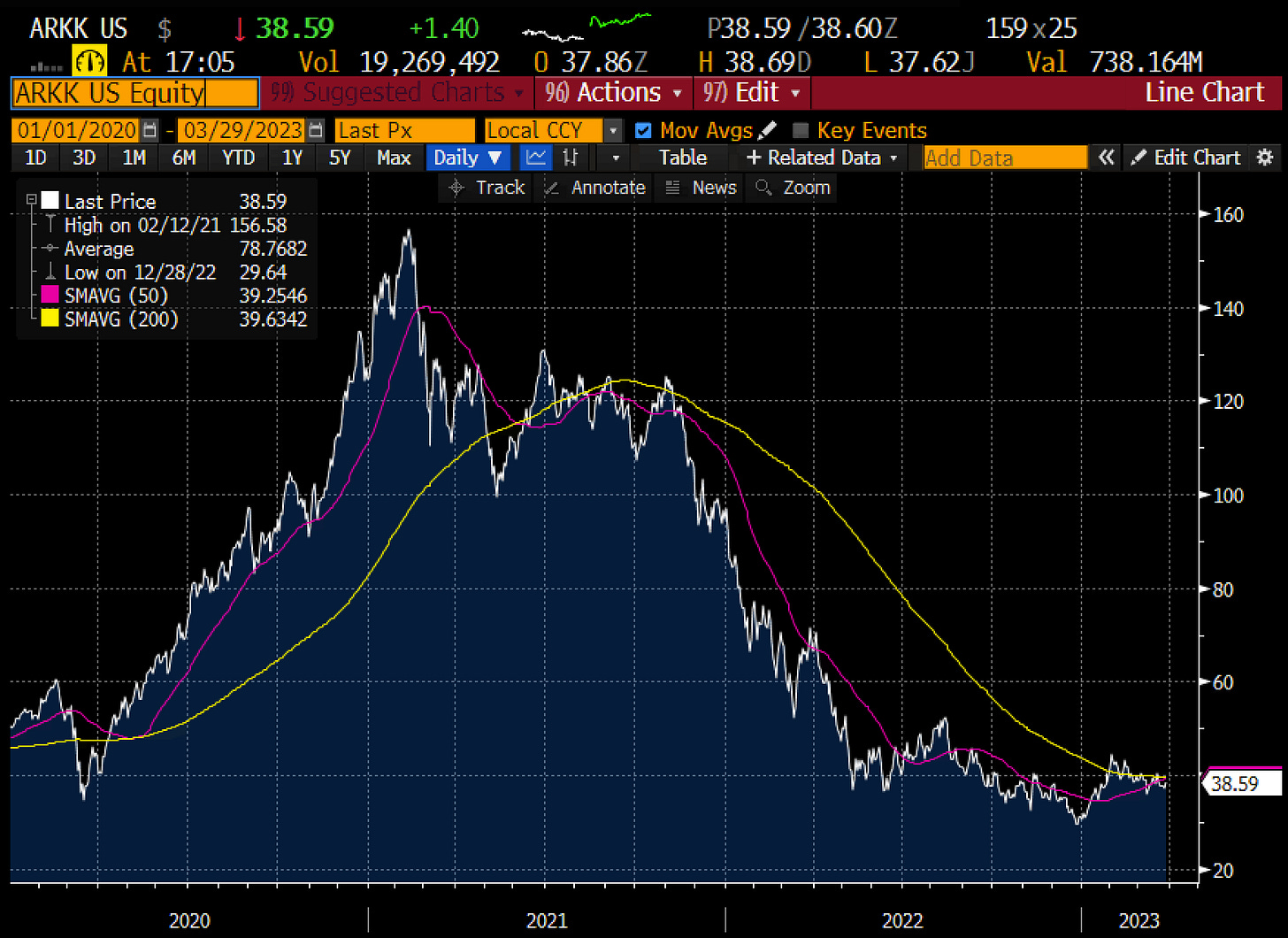Toggle the Mov Avgs checkbox
The height and width of the screenshot is (938, 1288).
pyautogui.click(x=644, y=130)
